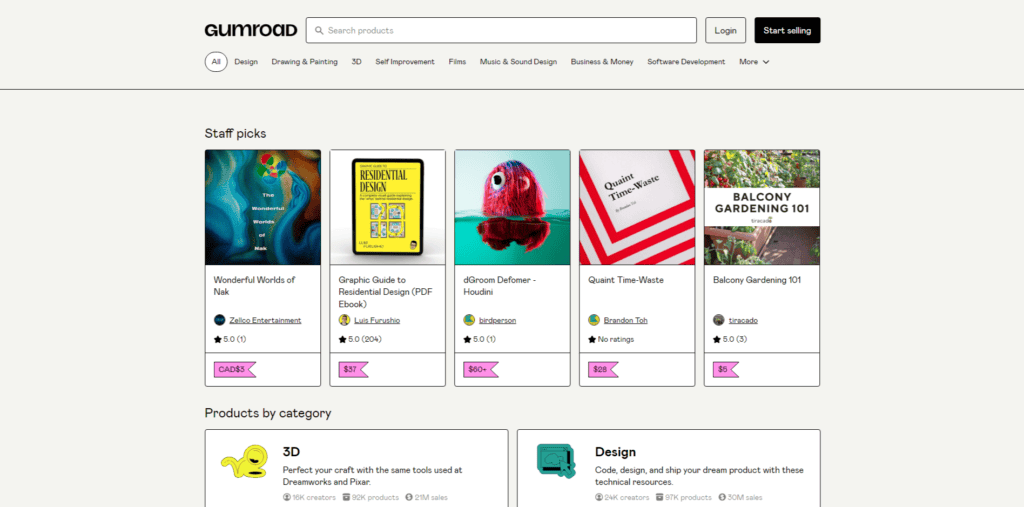1024x507 pixels.
Task: Click birdperson avatar icon
Action: tap(469, 320)
